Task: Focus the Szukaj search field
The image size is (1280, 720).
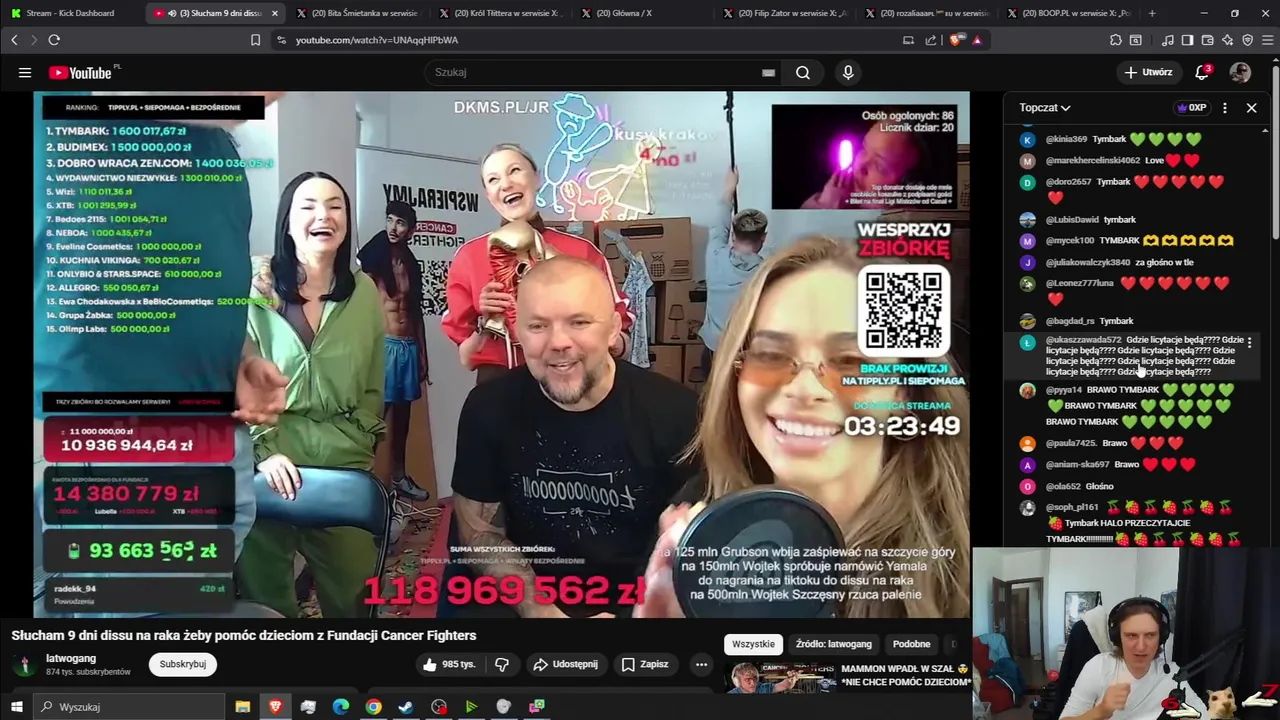Action: click(595, 72)
